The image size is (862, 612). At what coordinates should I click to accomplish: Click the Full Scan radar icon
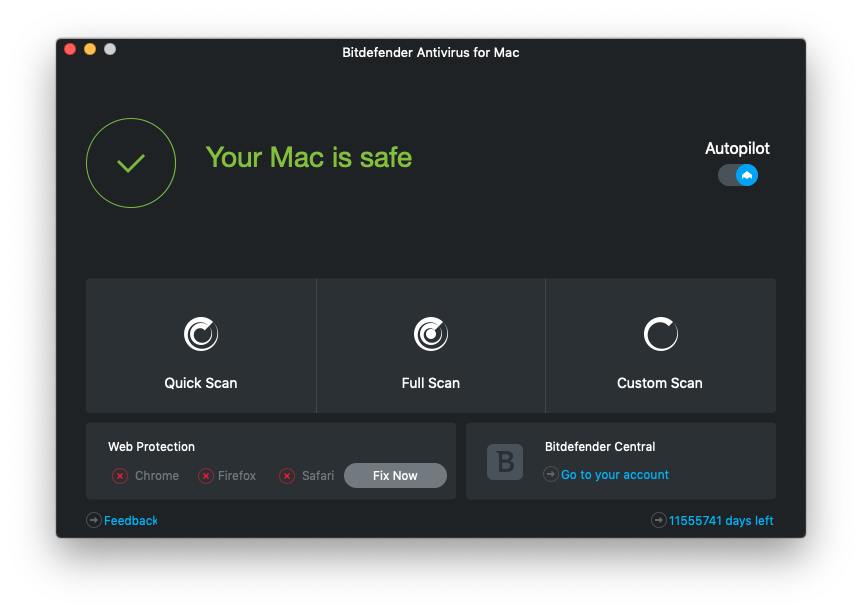[430, 334]
